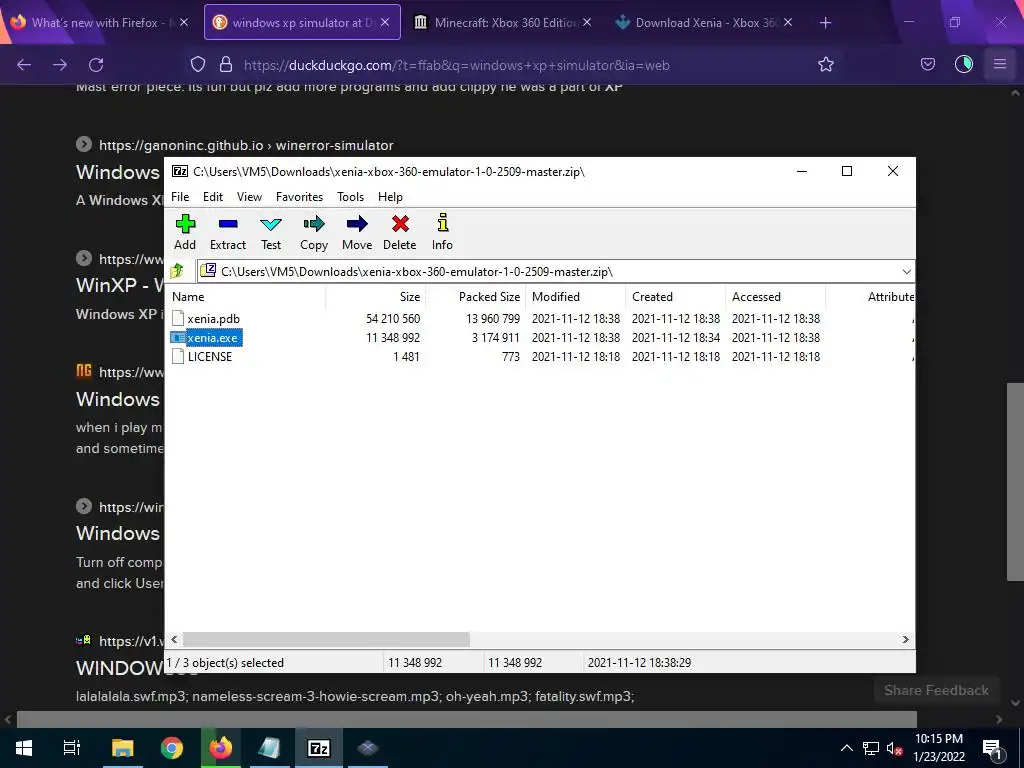
Task: Open the Windows Start menu
Action: coord(24,748)
